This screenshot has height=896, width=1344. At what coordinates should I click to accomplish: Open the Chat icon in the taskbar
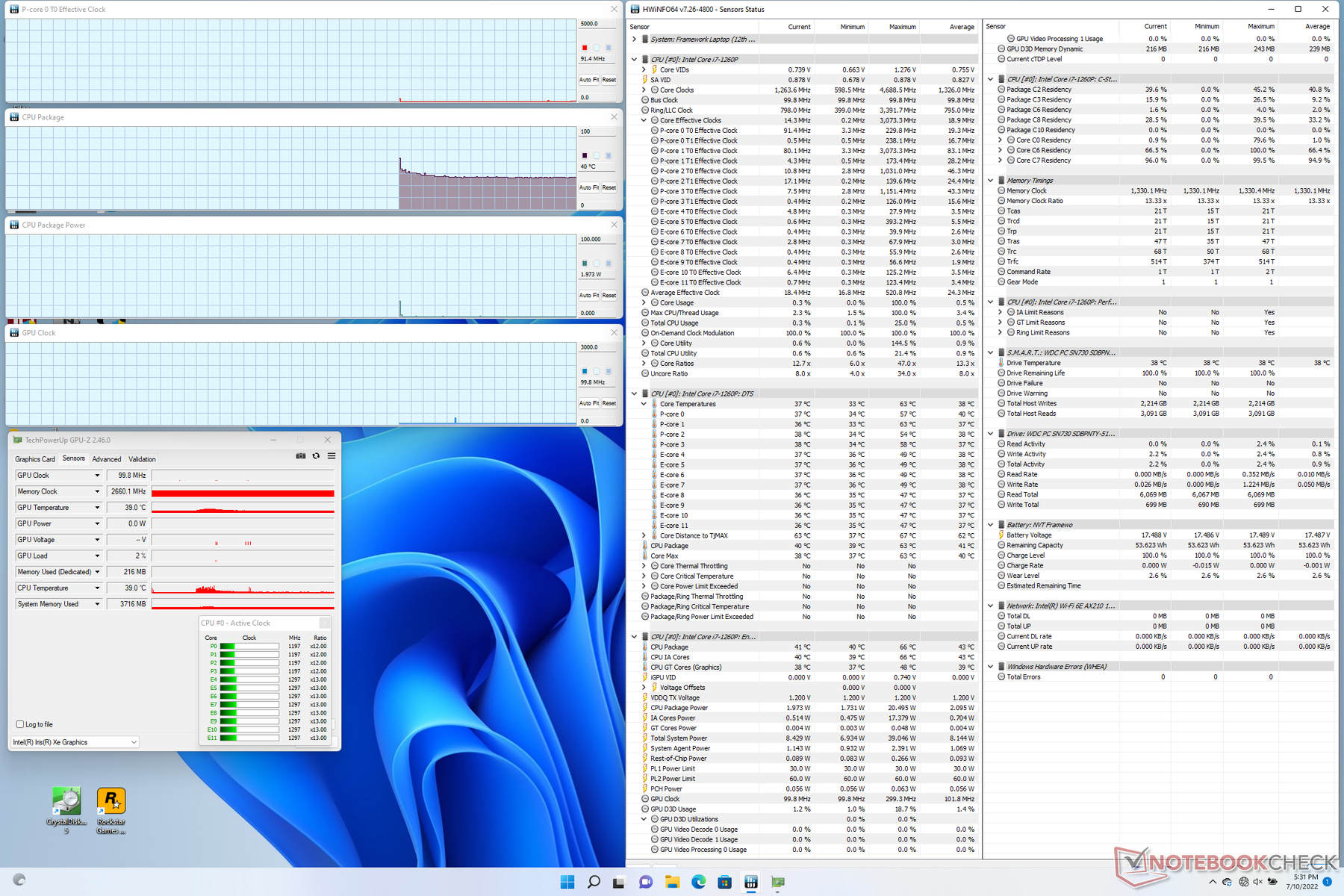(x=646, y=882)
